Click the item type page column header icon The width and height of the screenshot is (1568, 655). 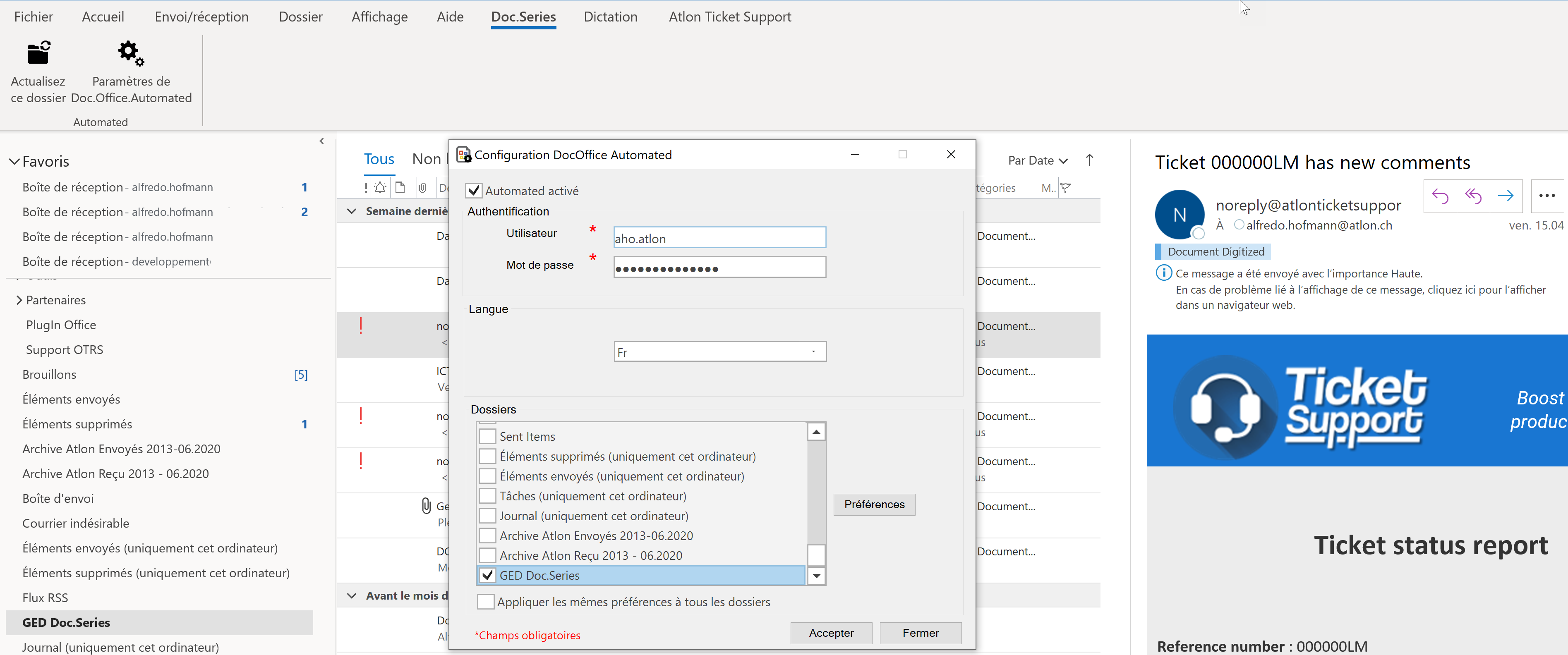(x=400, y=188)
